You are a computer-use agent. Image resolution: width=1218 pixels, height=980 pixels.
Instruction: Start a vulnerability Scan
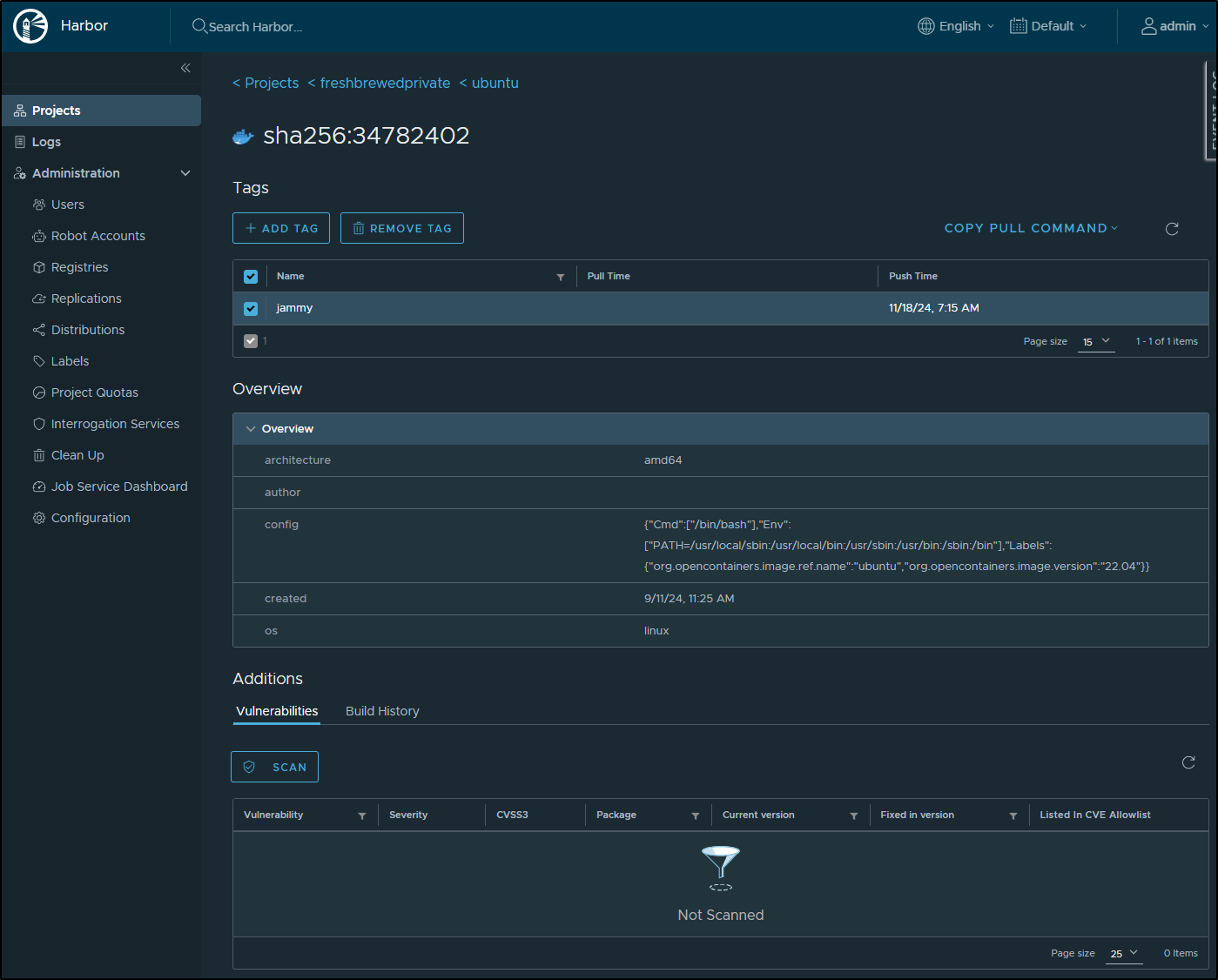click(274, 767)
